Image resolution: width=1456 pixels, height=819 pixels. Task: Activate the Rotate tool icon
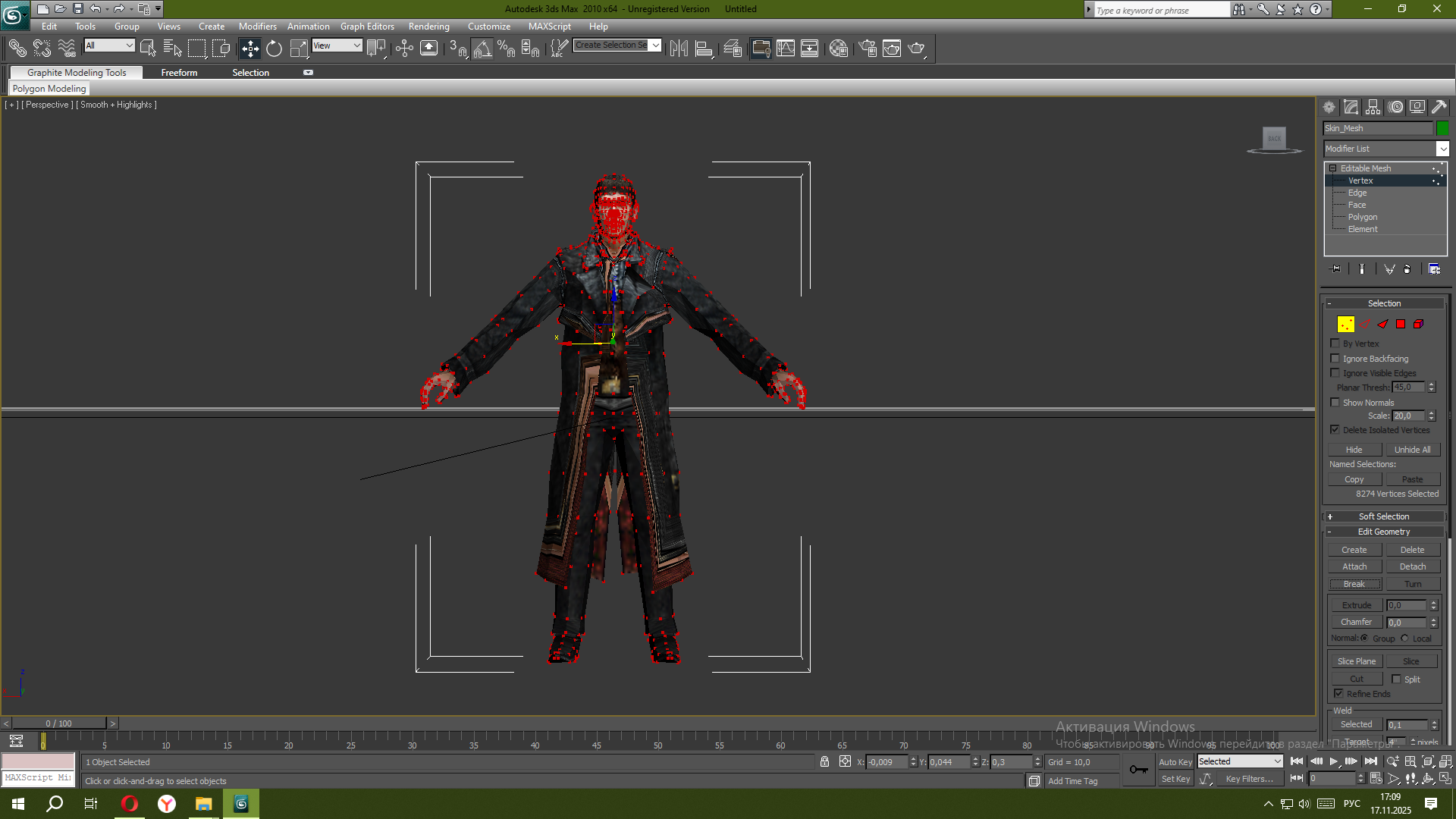pos(274,49)
